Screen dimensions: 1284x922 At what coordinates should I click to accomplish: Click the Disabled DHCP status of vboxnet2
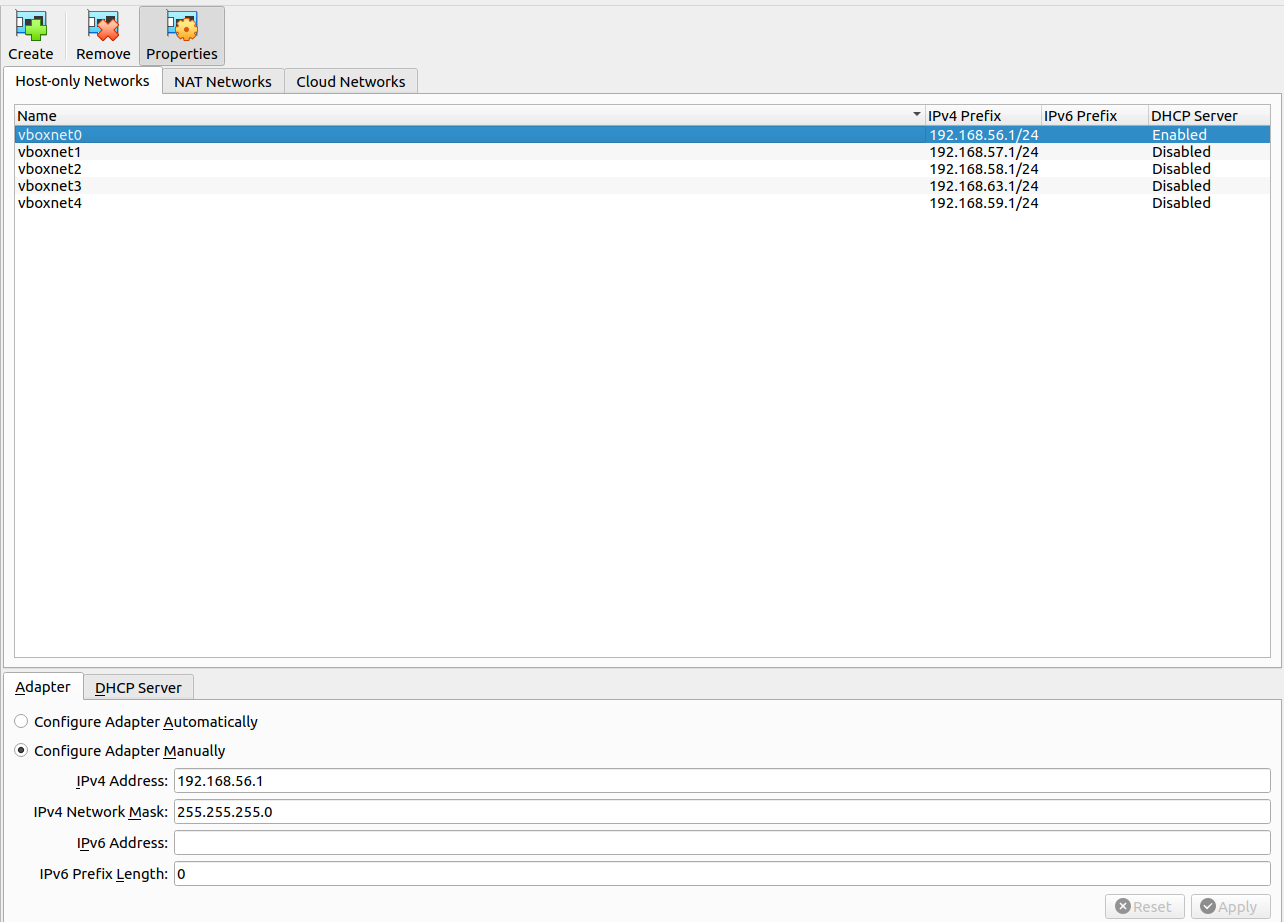coord(1181,169)
